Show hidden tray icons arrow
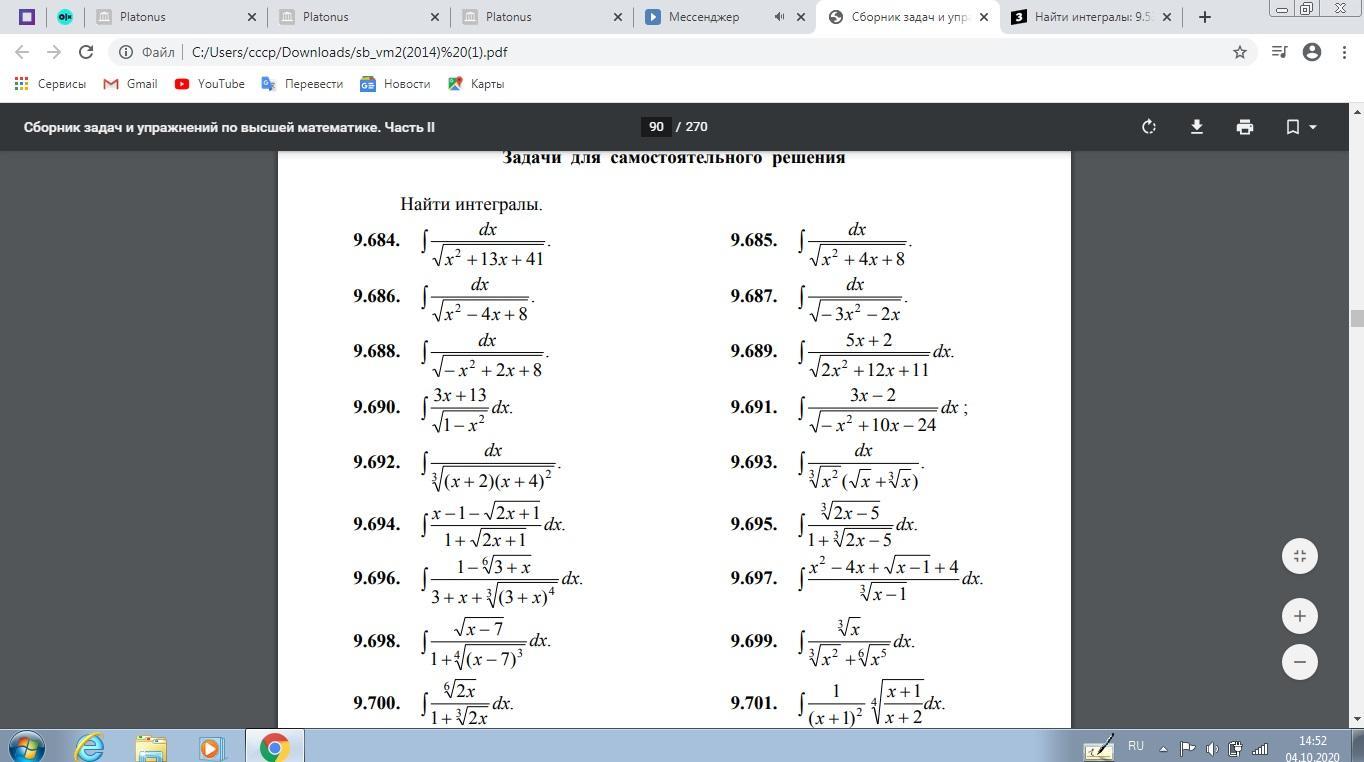This screenshot has width=1364, height=762. tap(1163, 748)
